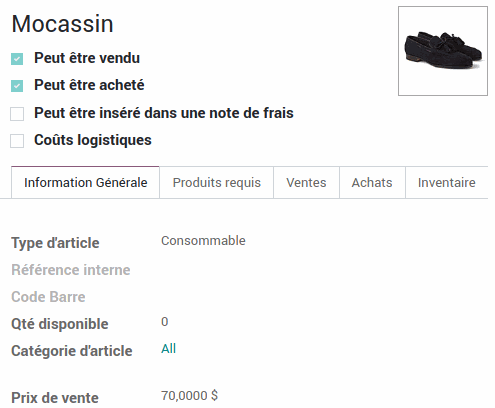Viewport: 495px width, 408px height.
Task: Uncheck the Peut être vendu checkbox
Action: pyautogui.click(x=17, y=59)
